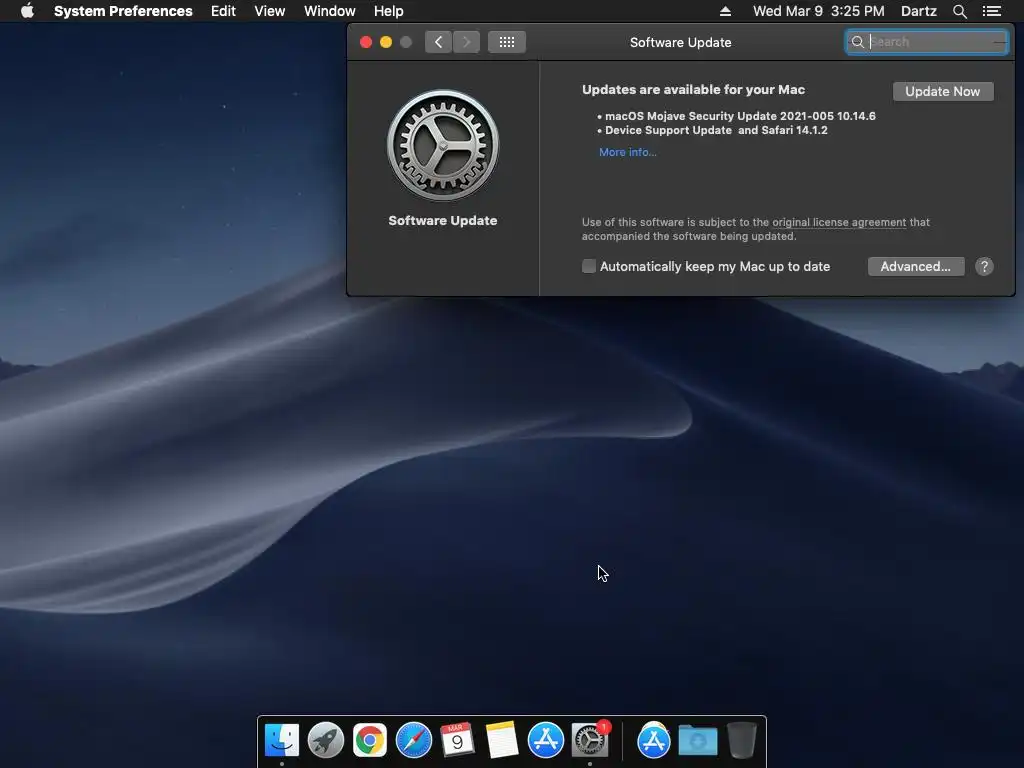
Task: Open Notification Center list icon
Action: tap(991, 11)
